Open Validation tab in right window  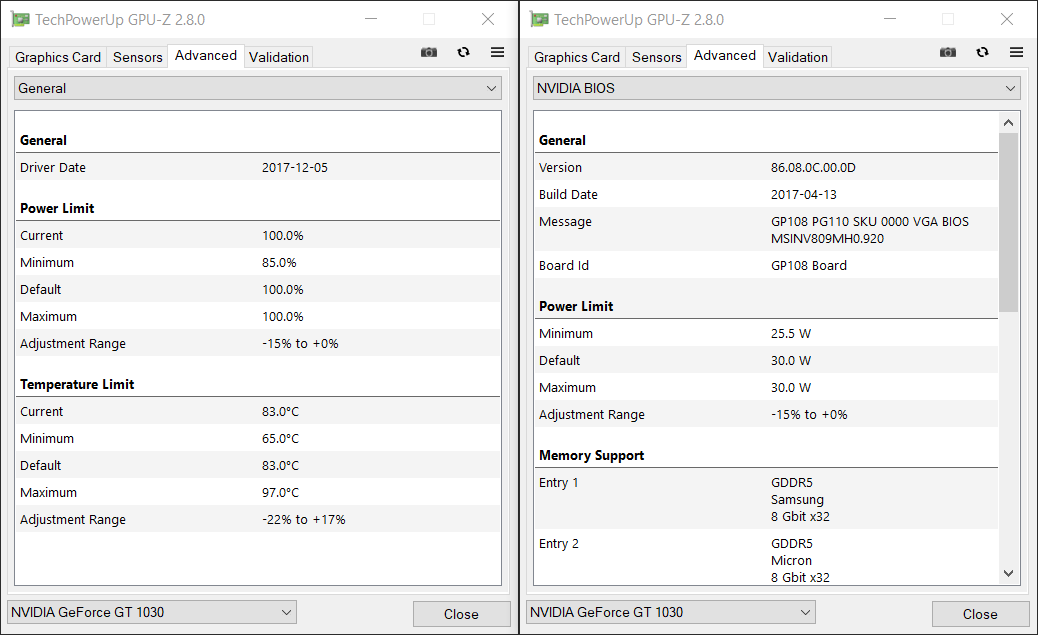point(797,57)
